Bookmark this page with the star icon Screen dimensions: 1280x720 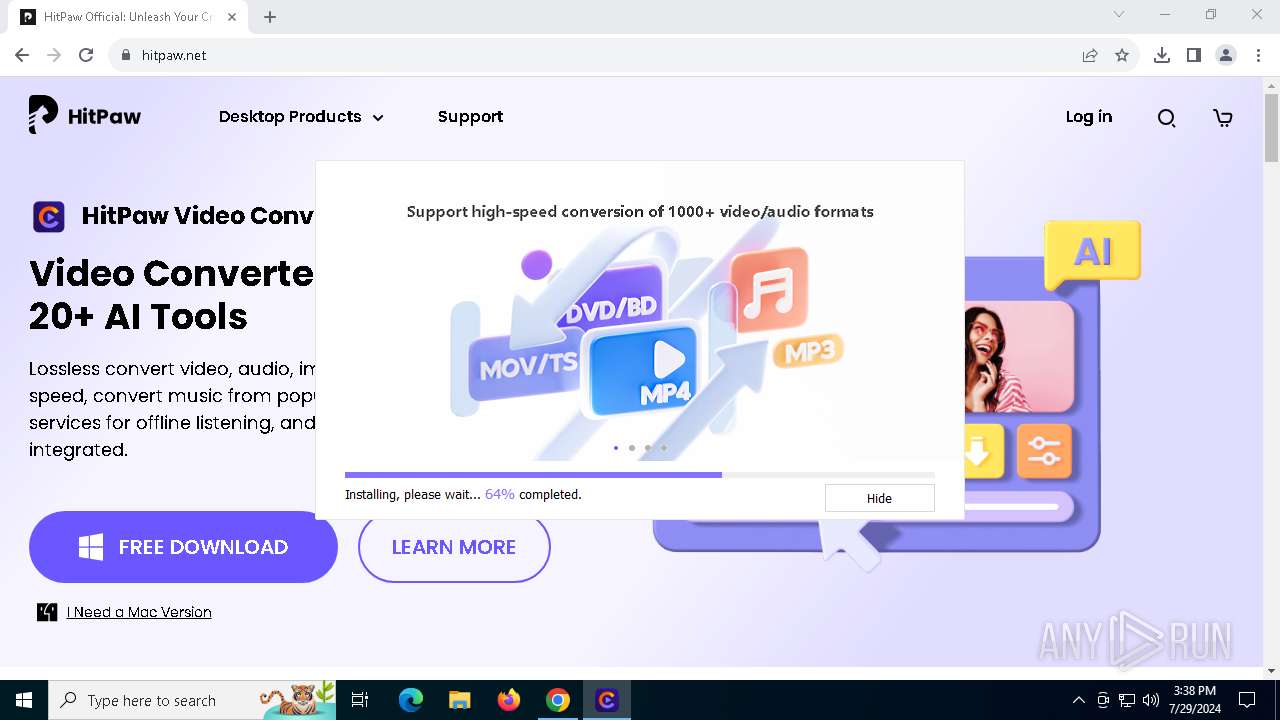[1122, 55]
